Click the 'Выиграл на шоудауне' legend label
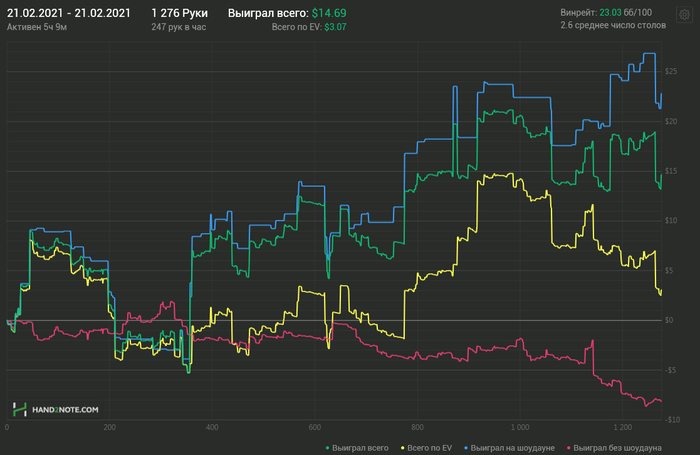This screenshot has width=700, height=455. [512, 448]
